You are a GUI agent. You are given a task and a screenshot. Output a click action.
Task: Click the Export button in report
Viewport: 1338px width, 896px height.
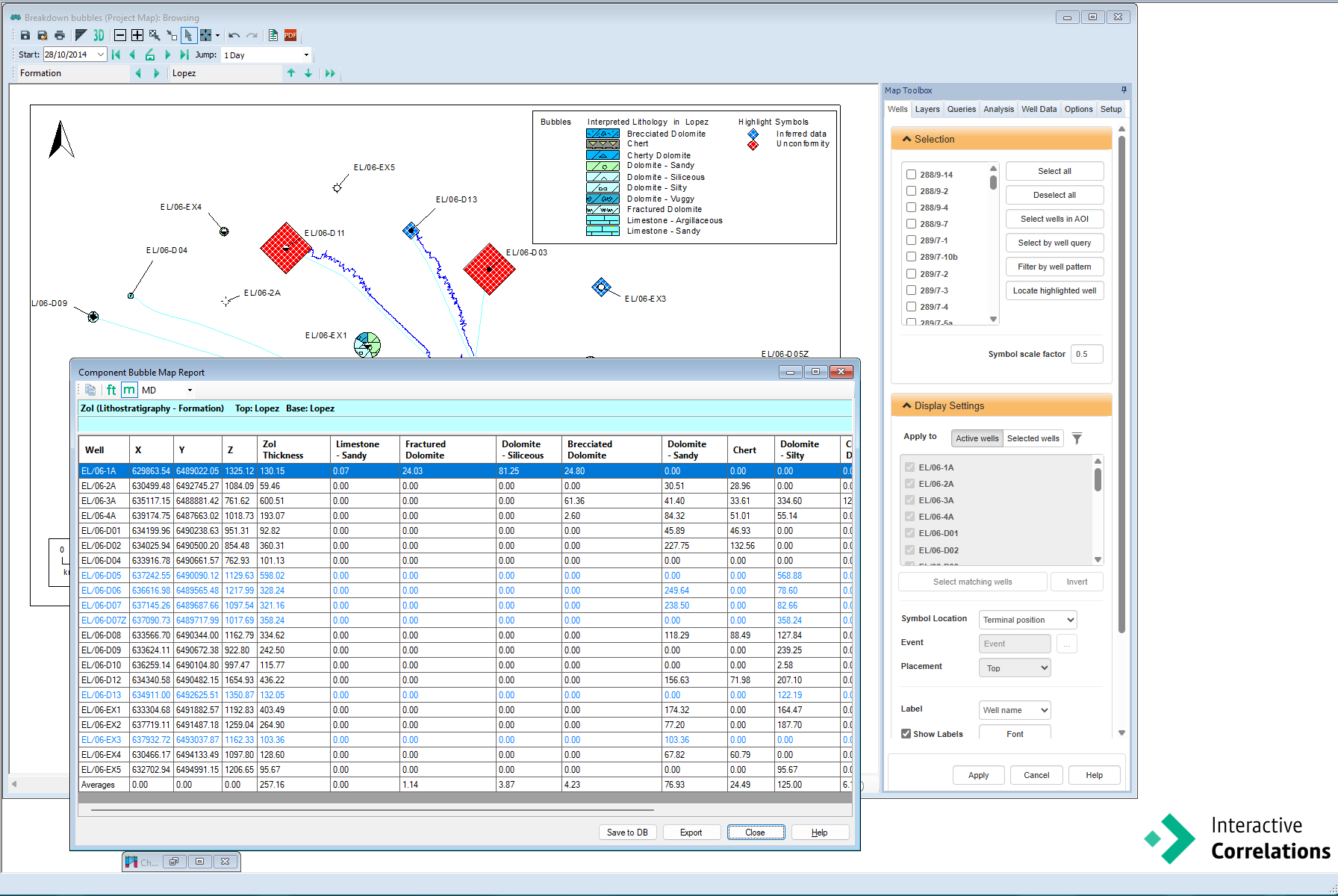tap(691, 833)
